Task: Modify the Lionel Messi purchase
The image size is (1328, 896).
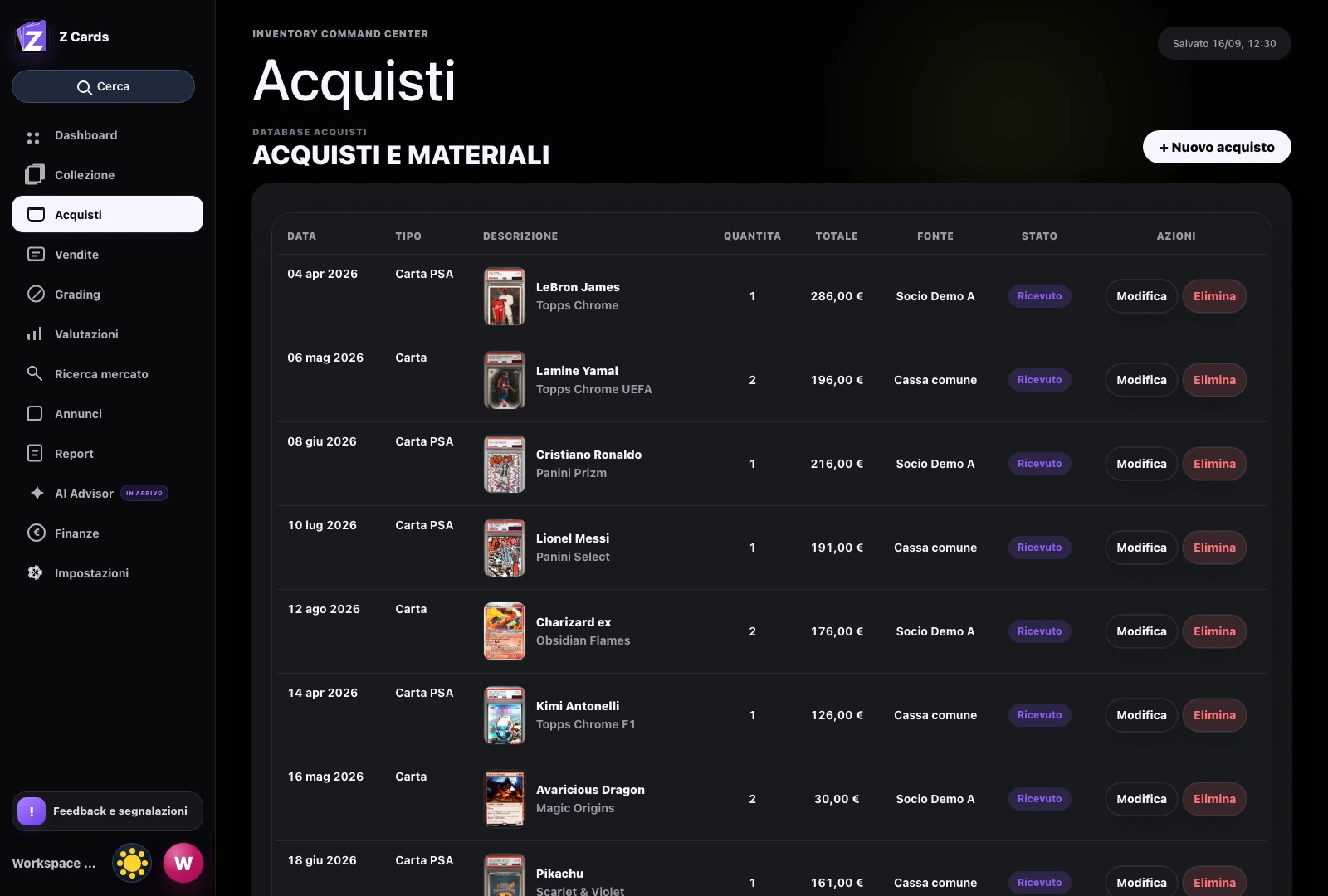Action: point(1141,548)
